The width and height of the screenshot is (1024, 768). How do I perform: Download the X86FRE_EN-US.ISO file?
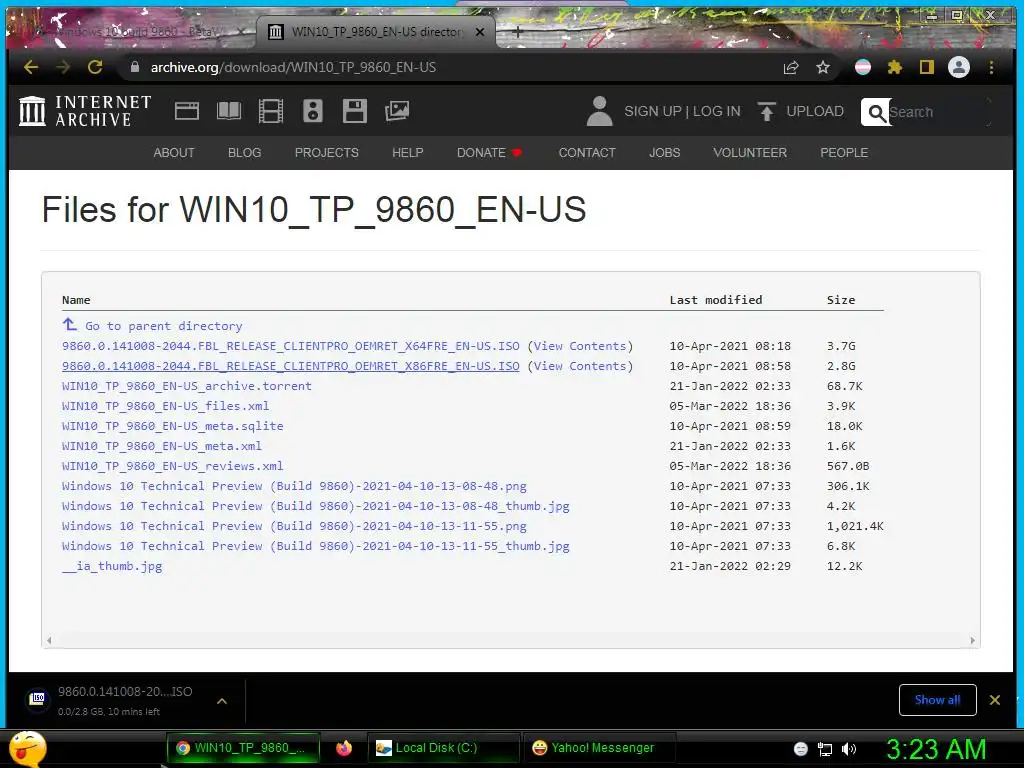coord(291,366)
